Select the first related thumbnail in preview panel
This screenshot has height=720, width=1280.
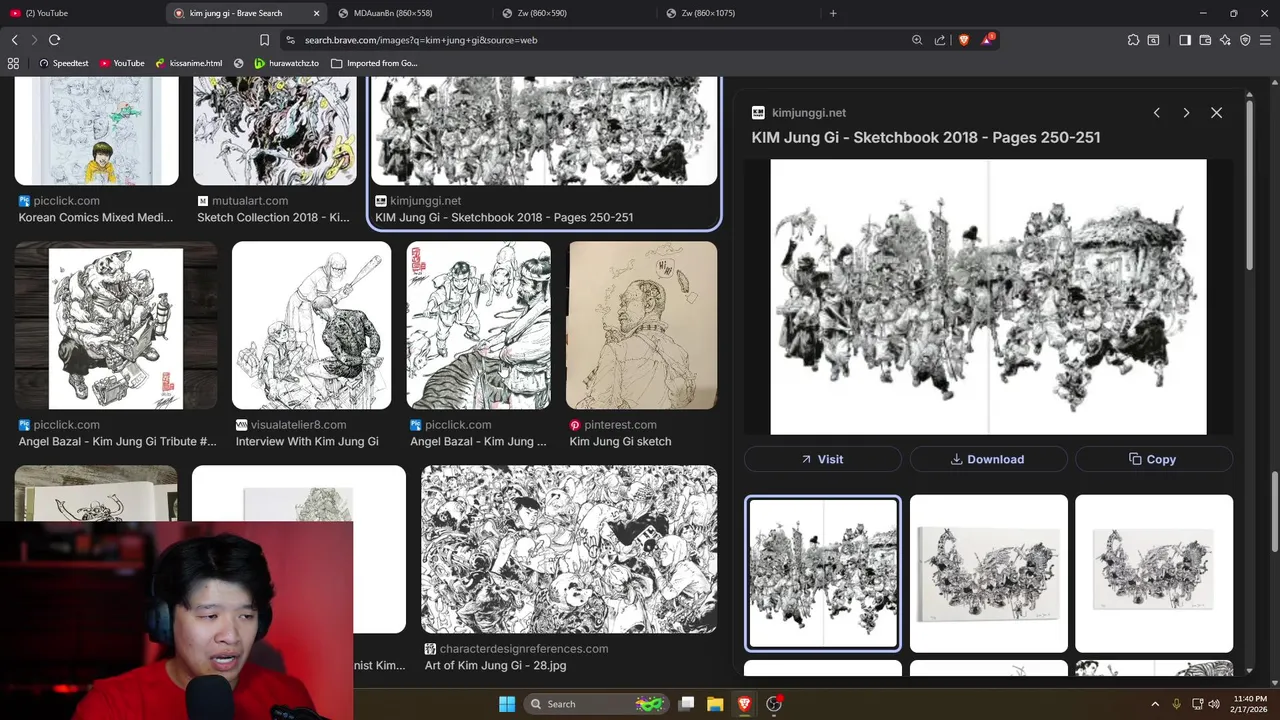(x=823, y=573)
